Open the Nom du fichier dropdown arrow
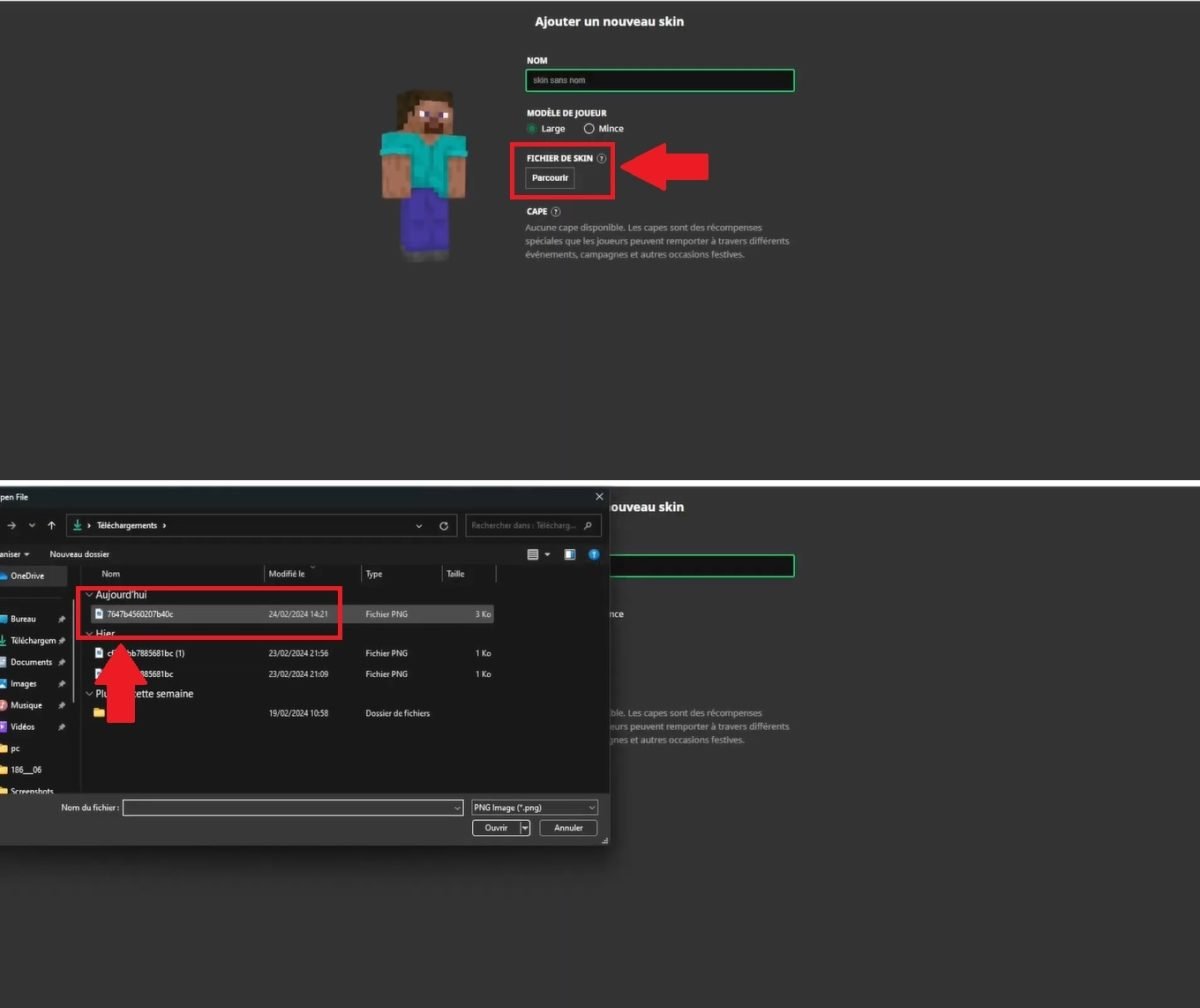1200x1008 pixels. click(457, 808)
